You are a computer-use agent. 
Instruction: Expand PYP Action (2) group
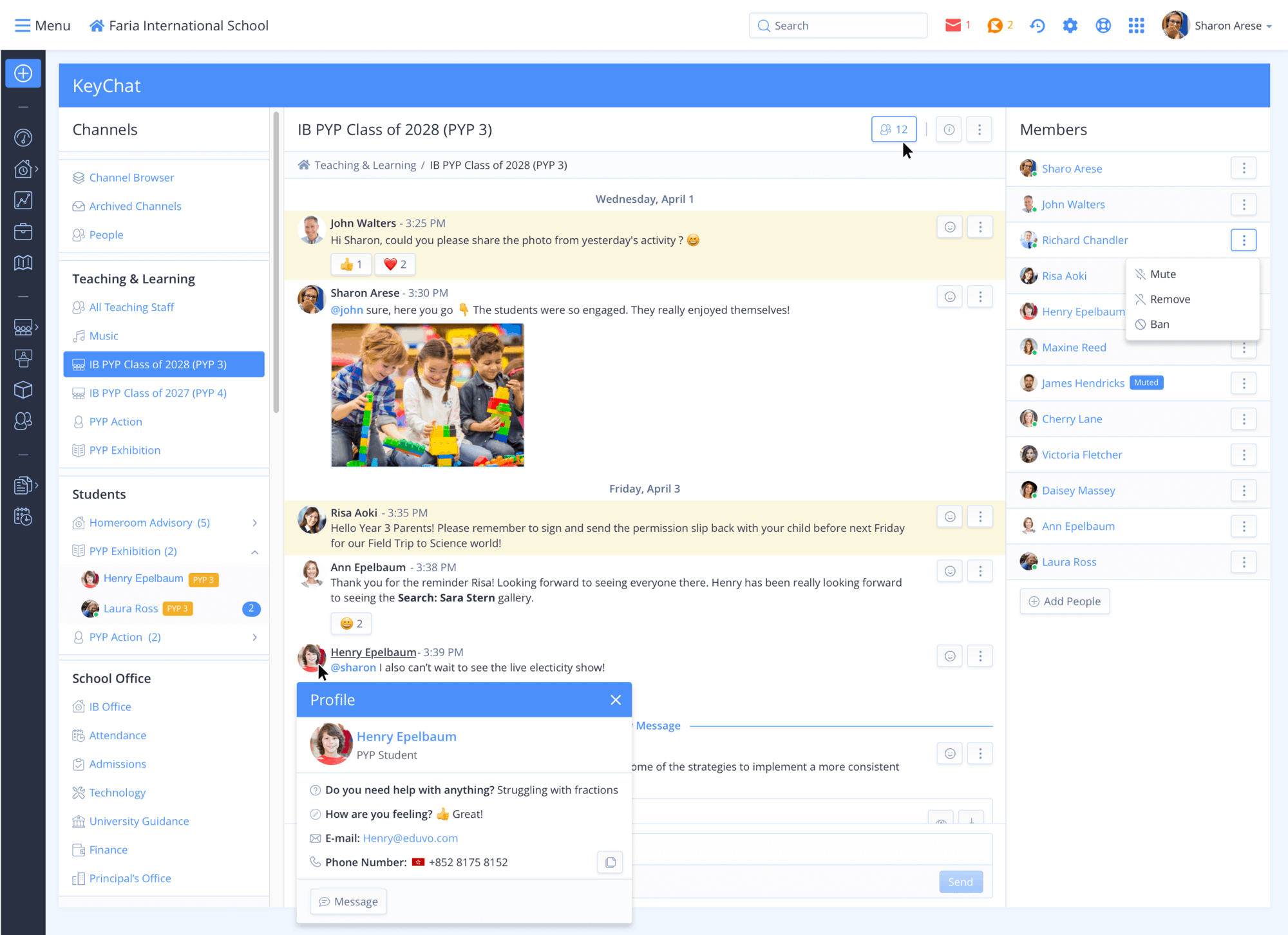(x=255, y=637)
